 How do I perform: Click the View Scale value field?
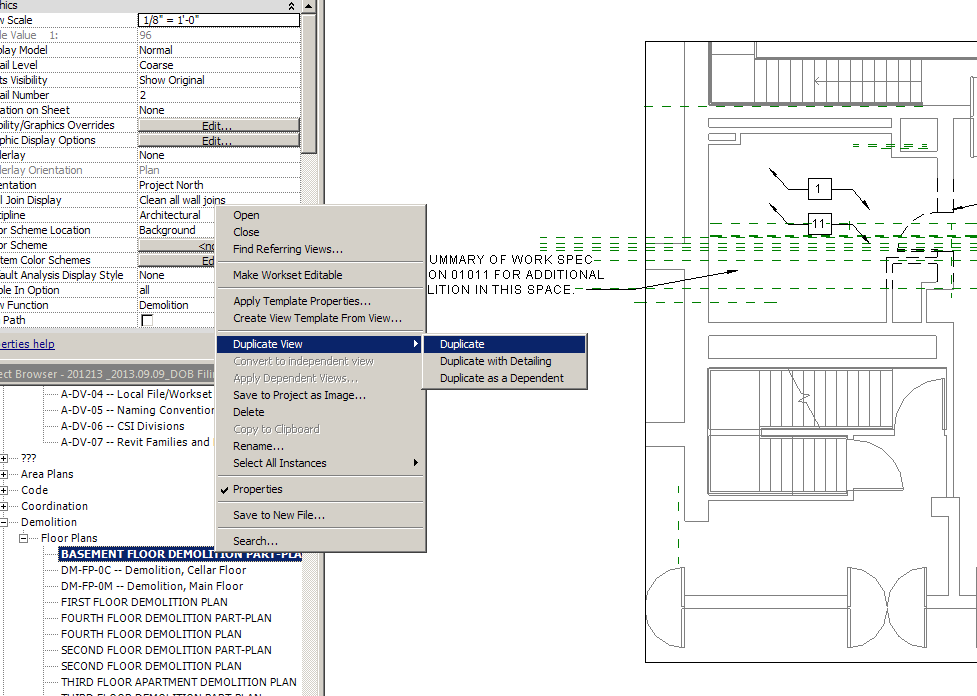click(217, 20)
